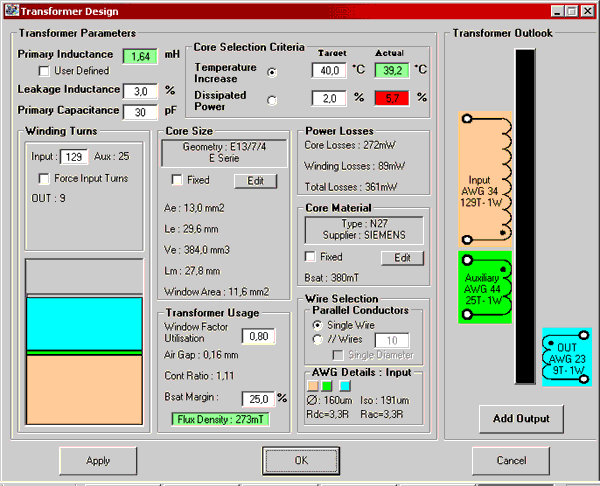Click 'Ve : 384,0 mm3' value

(x=197, y=250)
